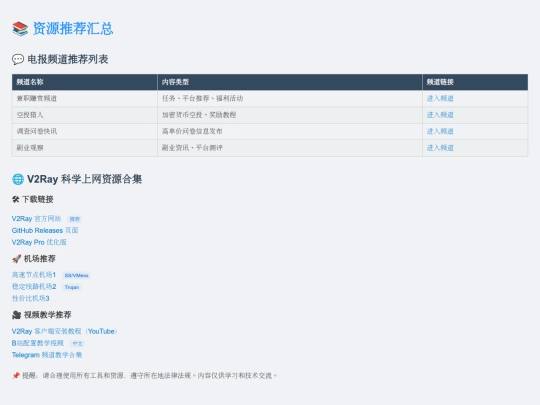Open 进入频道 link for 调查问卷快讯
The width and height of the screenshot is (540, 405).
440,131
